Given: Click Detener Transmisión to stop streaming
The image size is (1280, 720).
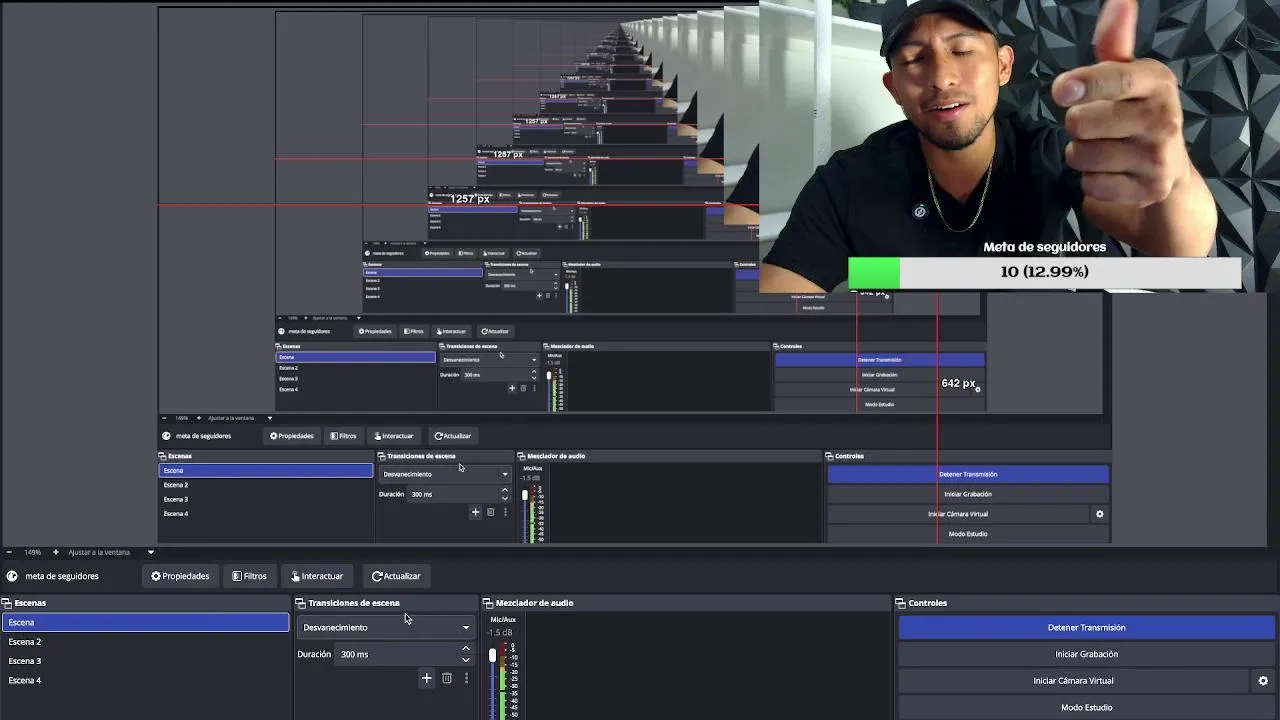Looking at the screenshot, I should [1087, 627].
